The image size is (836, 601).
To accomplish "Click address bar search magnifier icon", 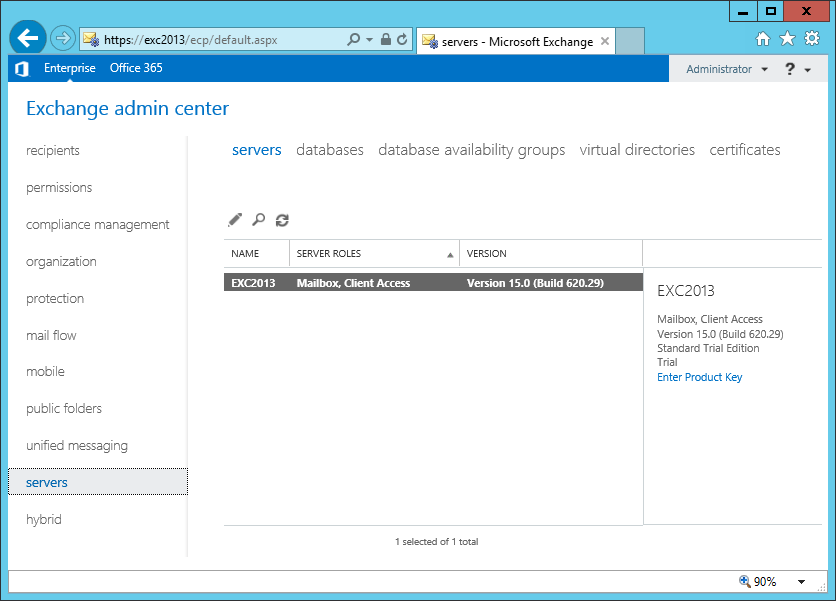I will (353, 39).
